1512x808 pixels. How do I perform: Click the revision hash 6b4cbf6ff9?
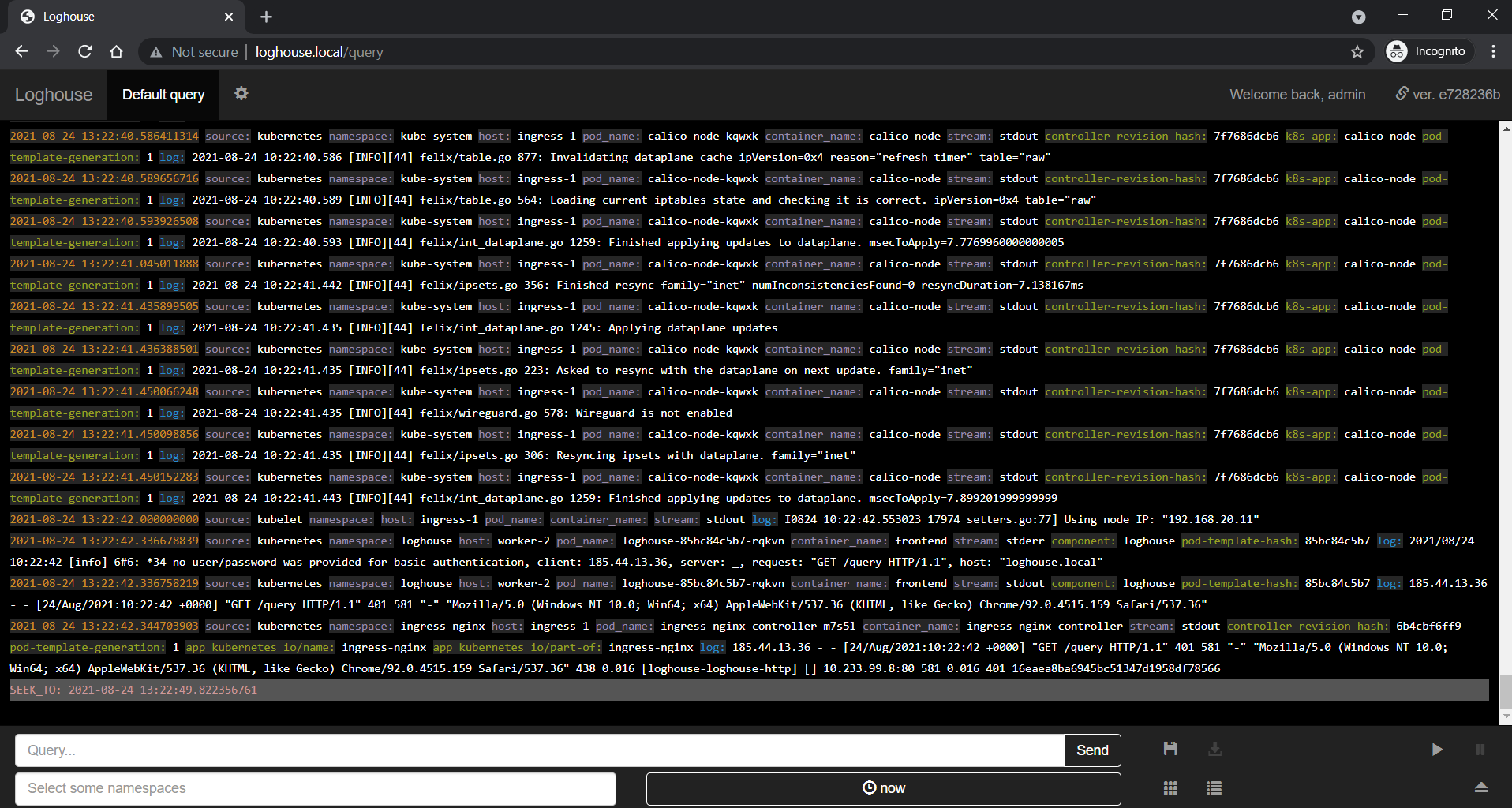click(1428, 627)
